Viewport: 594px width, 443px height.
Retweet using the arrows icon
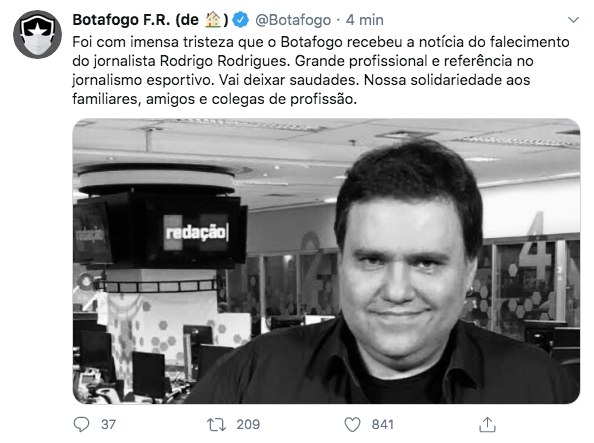pyautogui.click(x=216, y=424)
